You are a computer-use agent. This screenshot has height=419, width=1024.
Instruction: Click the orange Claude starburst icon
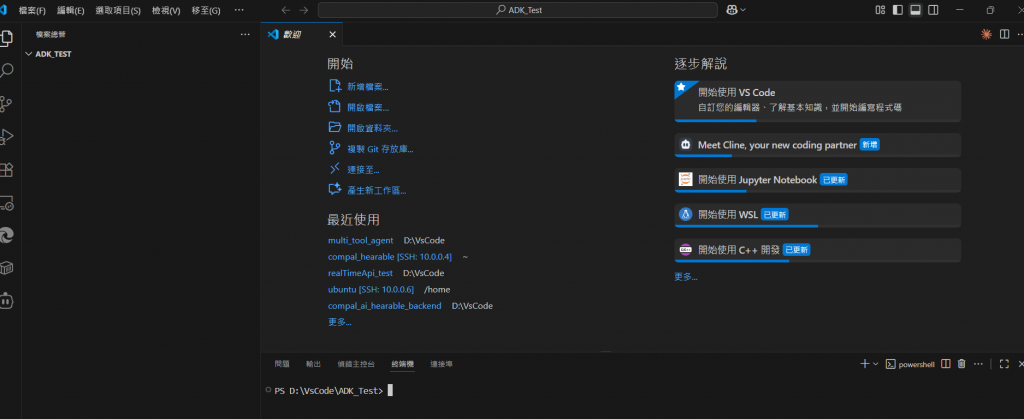click(x=986, y=34)
